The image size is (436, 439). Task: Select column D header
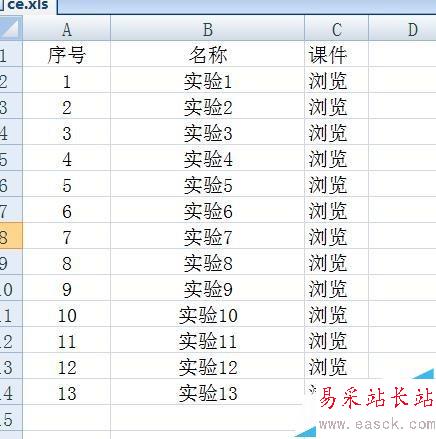(402, 29)
